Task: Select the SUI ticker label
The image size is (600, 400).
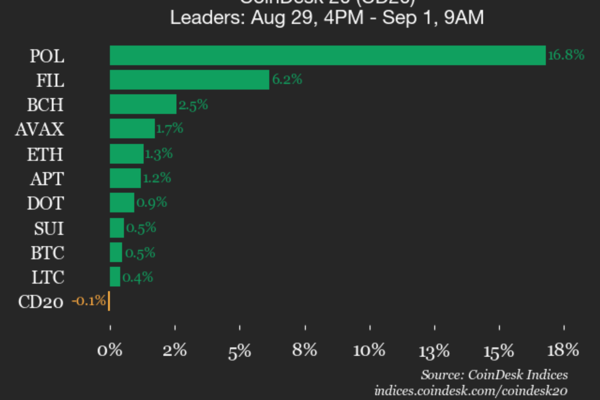Action: 47,227
